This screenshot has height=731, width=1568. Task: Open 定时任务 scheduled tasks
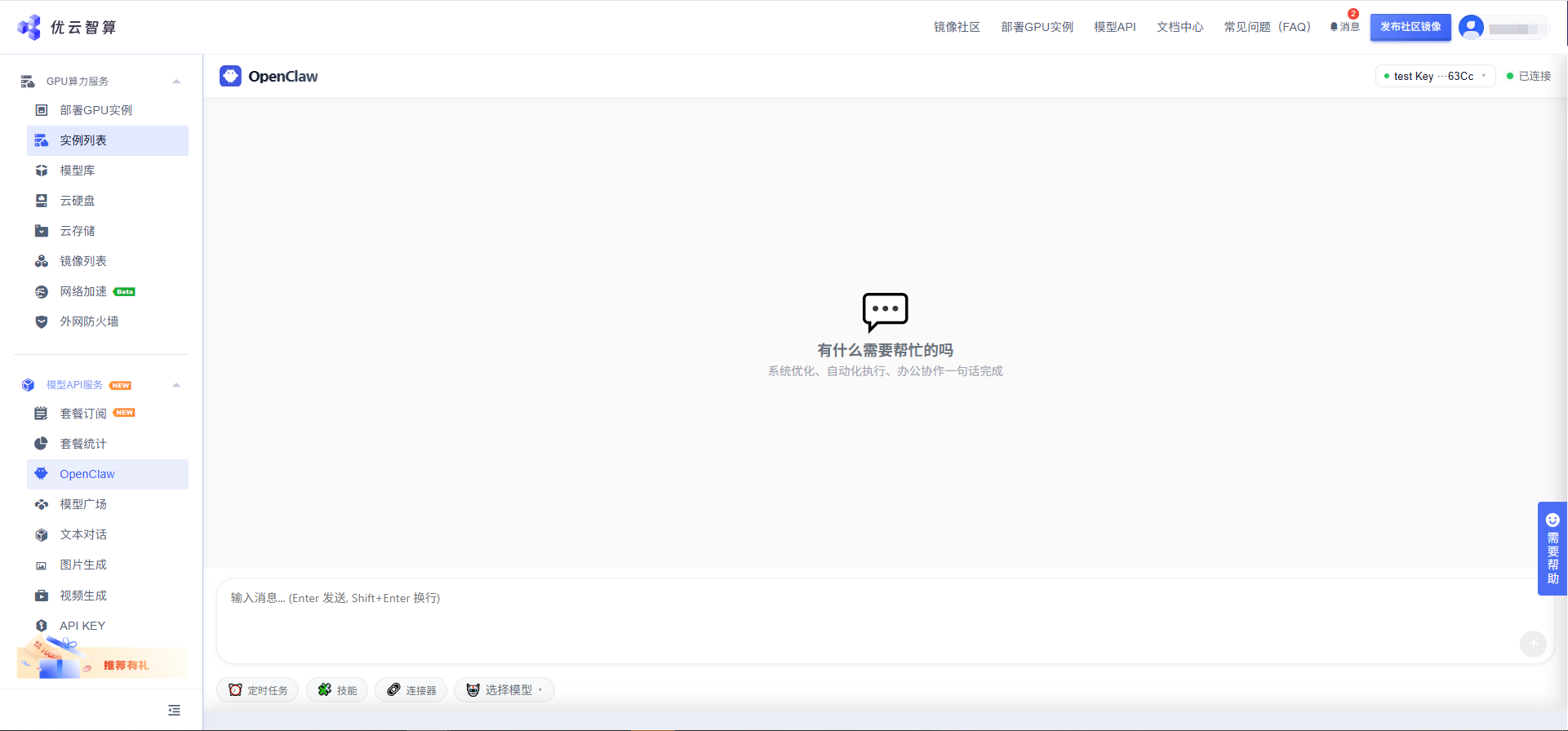tap(258, 690)
